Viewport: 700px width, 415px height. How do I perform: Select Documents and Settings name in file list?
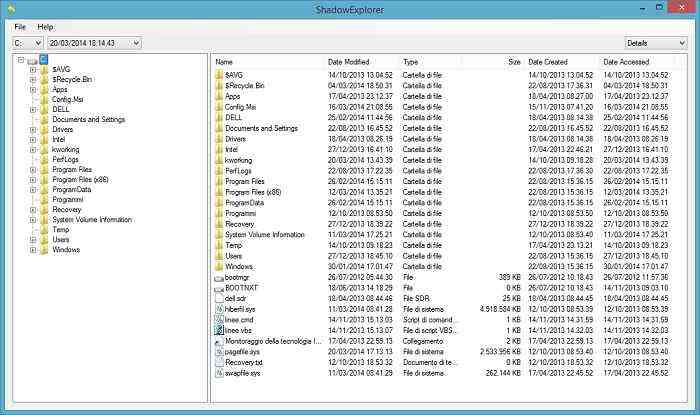261,128
